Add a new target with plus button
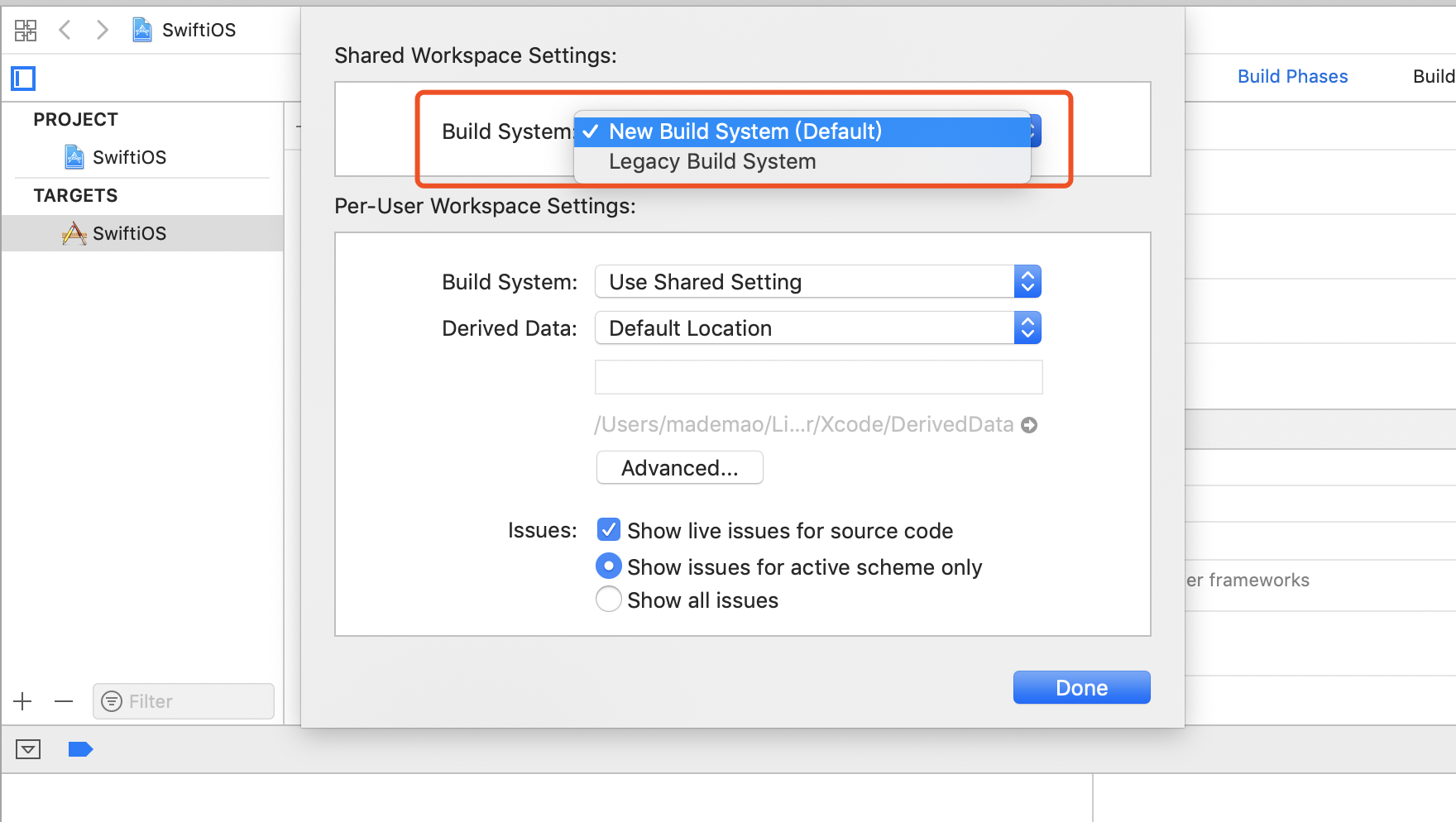1456x822 pixels. tap(22, 701)
